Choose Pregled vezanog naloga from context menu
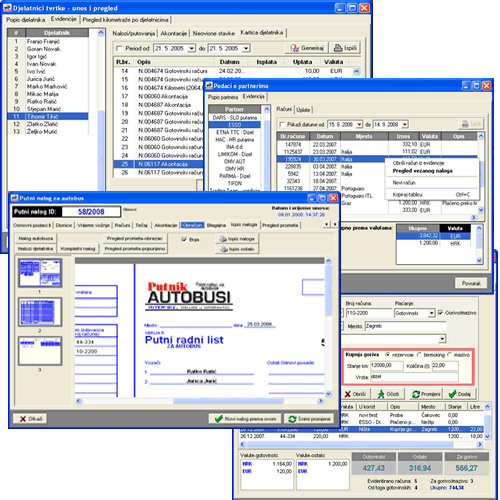 point(422,171)
